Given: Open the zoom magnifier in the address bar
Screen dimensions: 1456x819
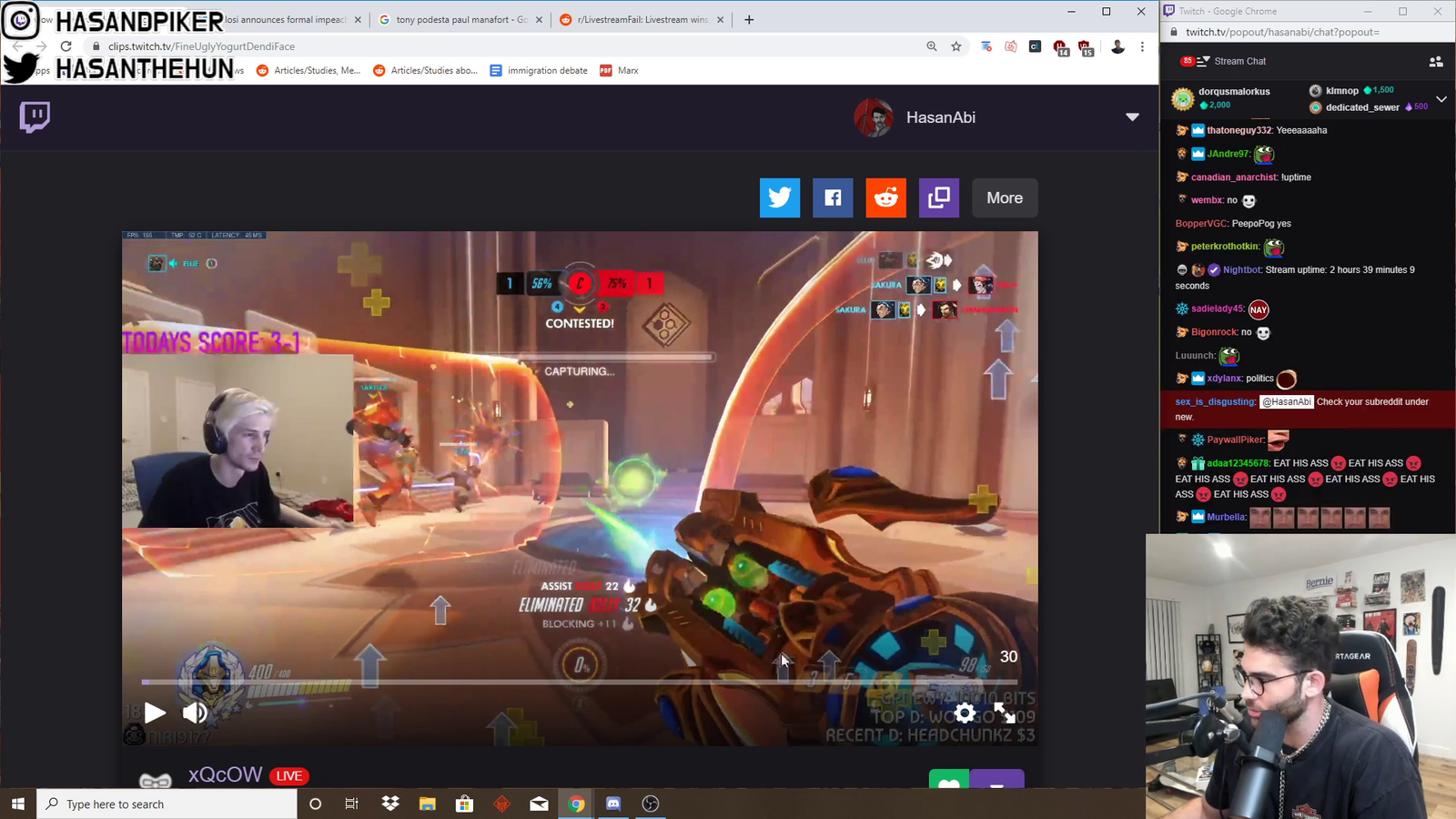Looking at the screenshot, I should point(932,46).
